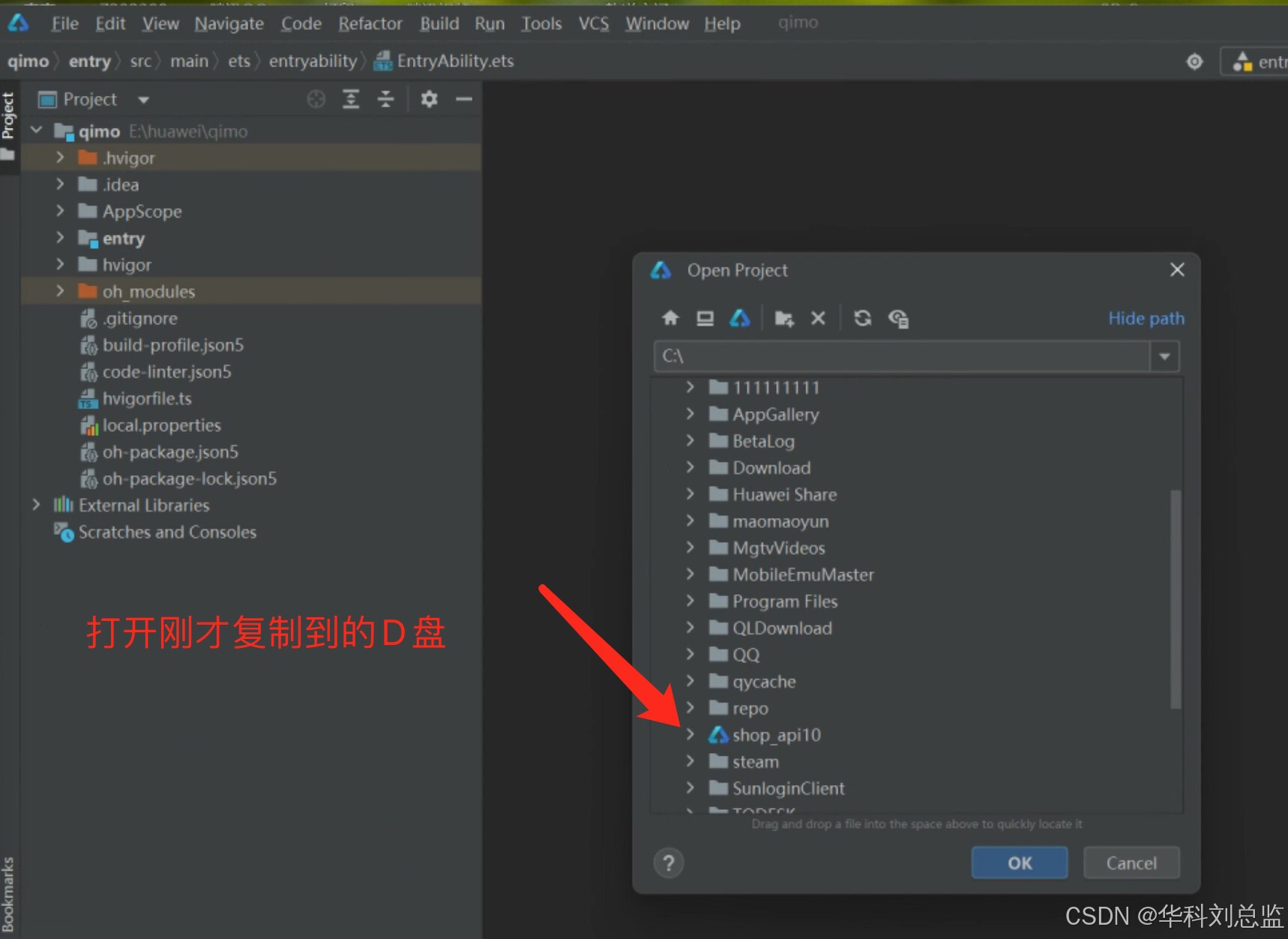Image resolution: width=1288 pixels, height=939 pixels.
Task: Expand the entry module in Project tree
Action: pyautogui.click(x=60, y=238)
